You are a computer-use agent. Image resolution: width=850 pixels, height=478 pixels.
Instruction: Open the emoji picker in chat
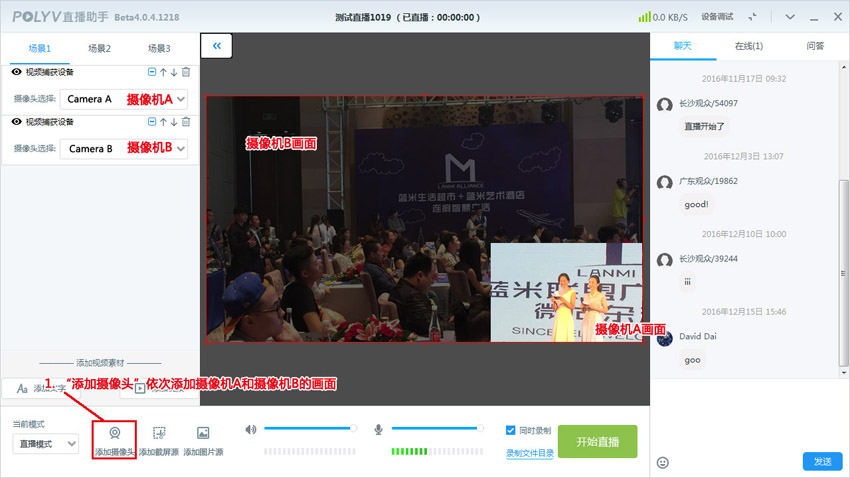tap(662, 462)
